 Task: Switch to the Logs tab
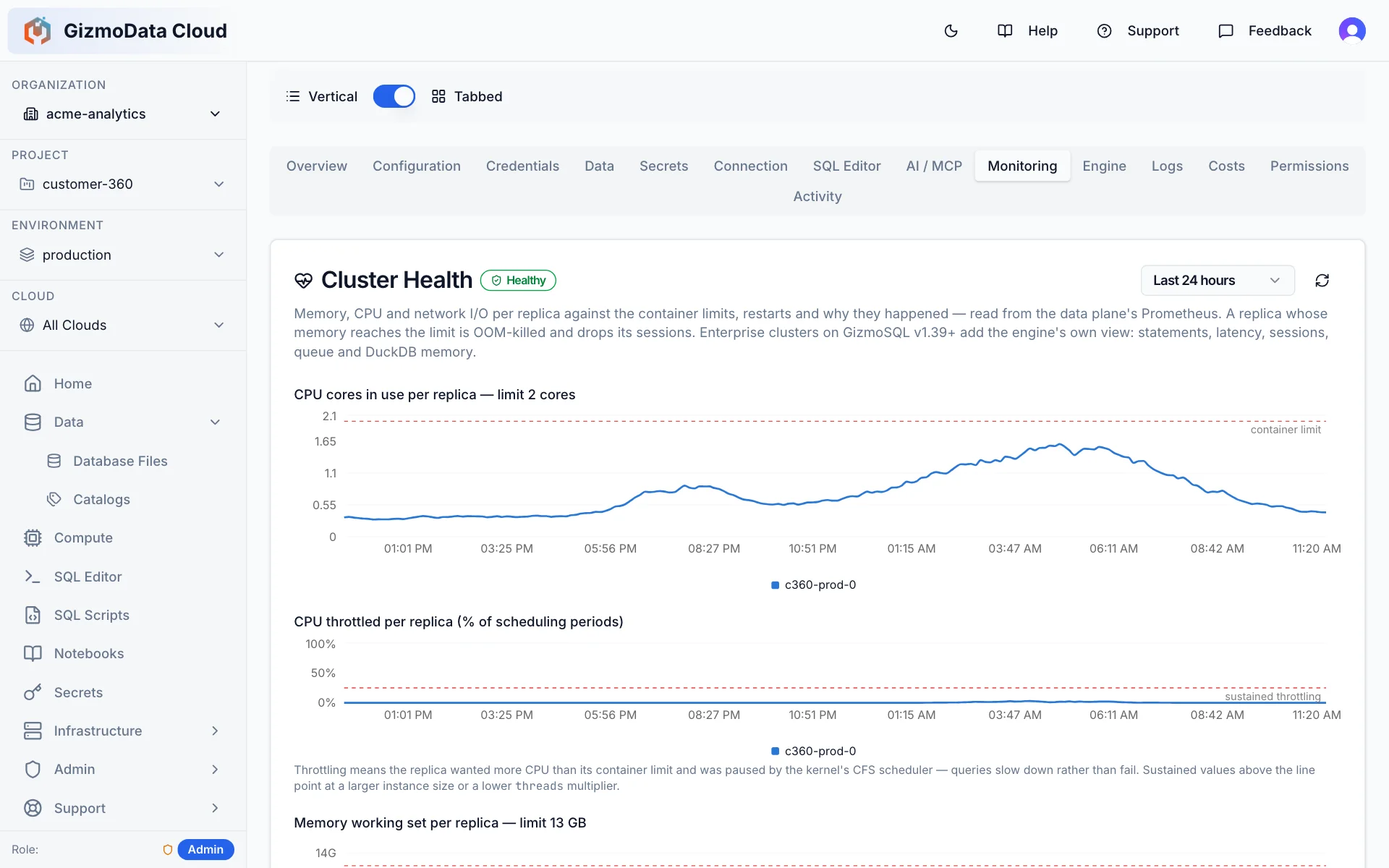click(1167, 166)
